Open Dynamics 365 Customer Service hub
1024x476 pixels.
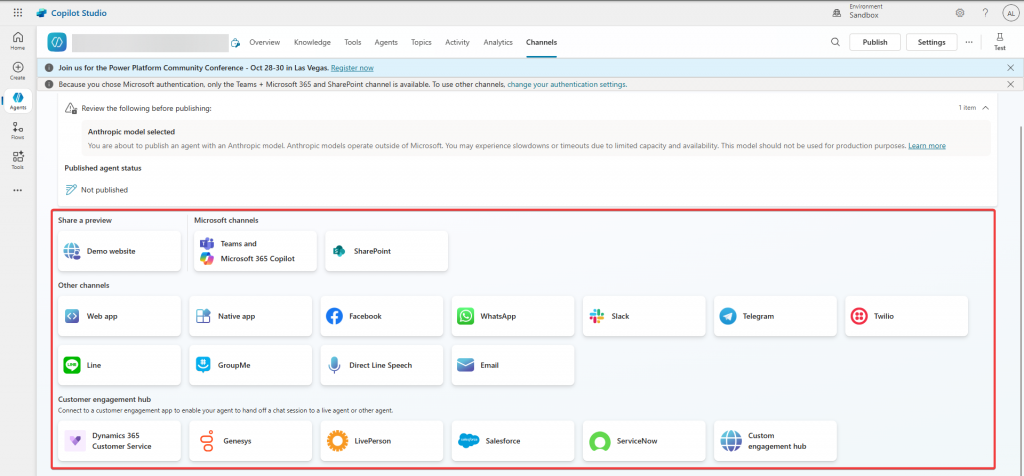[x=120, y=441]
